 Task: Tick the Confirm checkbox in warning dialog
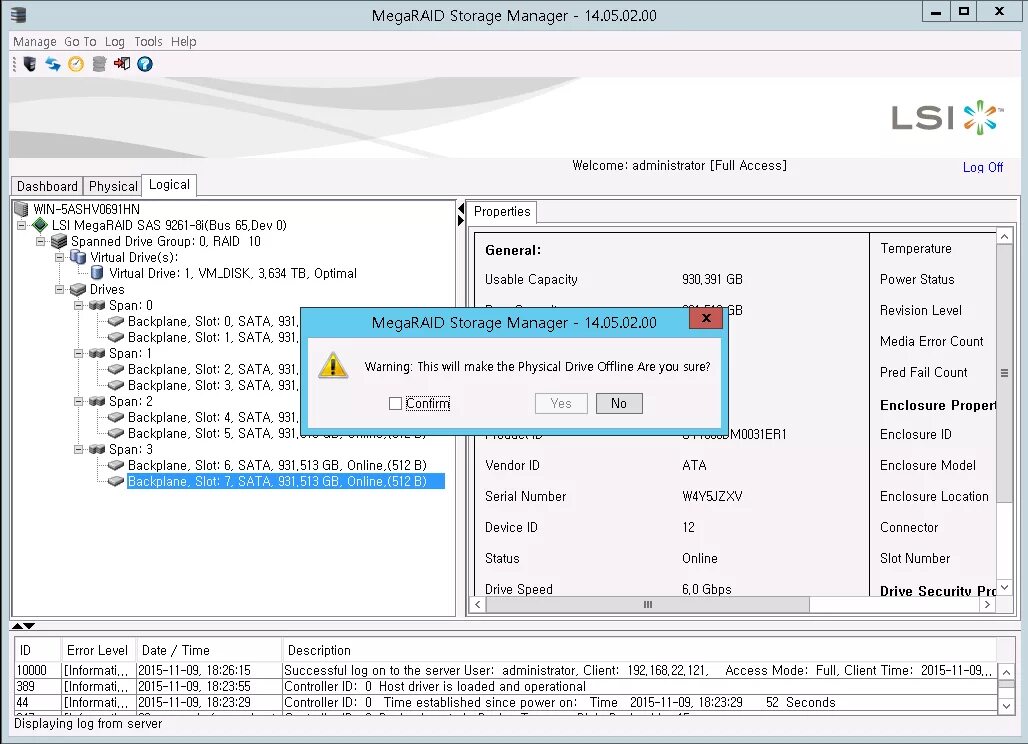395,404
